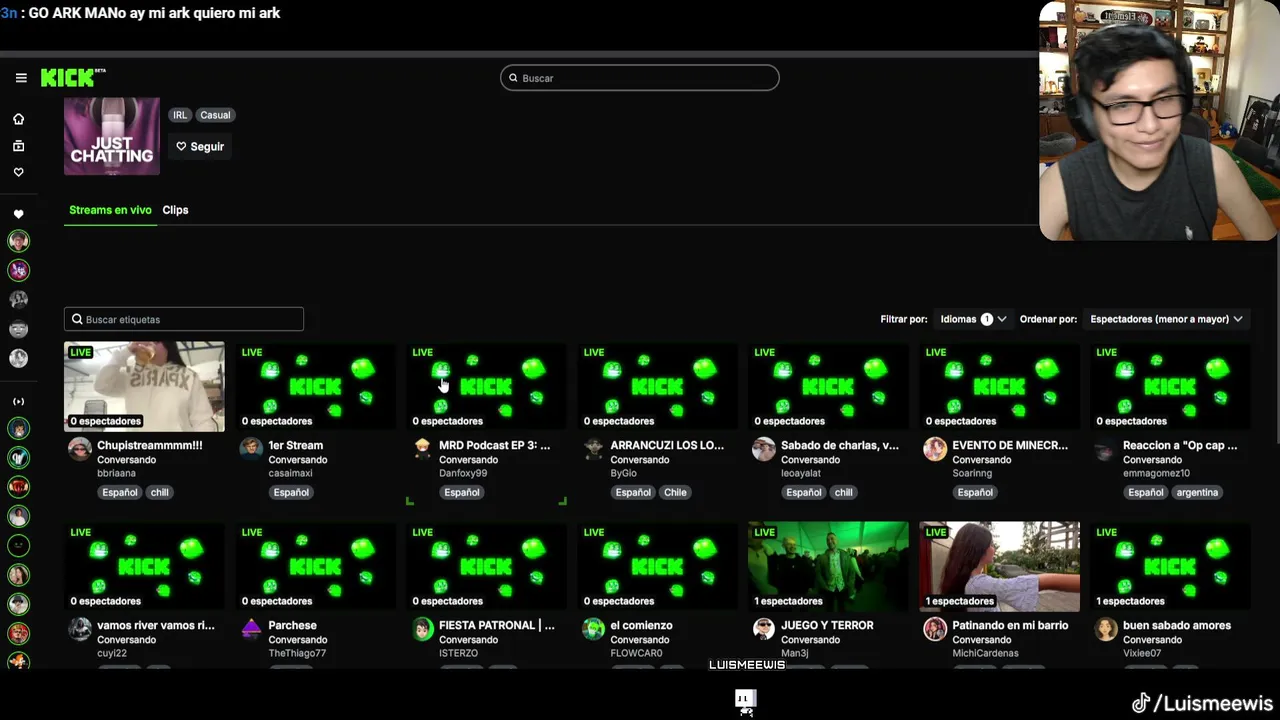The image size is (1280, 720).
Task: Click Español tag under casaimaxi
Action: point(291,492)
